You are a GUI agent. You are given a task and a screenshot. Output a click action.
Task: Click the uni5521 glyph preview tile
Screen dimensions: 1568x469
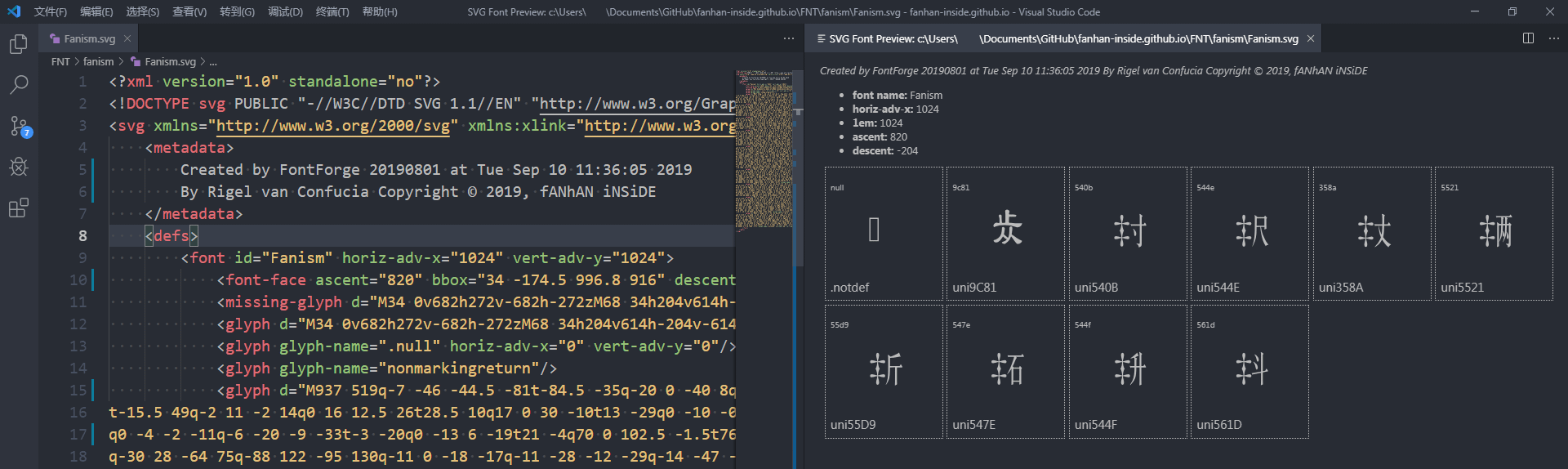[1494, 234]
